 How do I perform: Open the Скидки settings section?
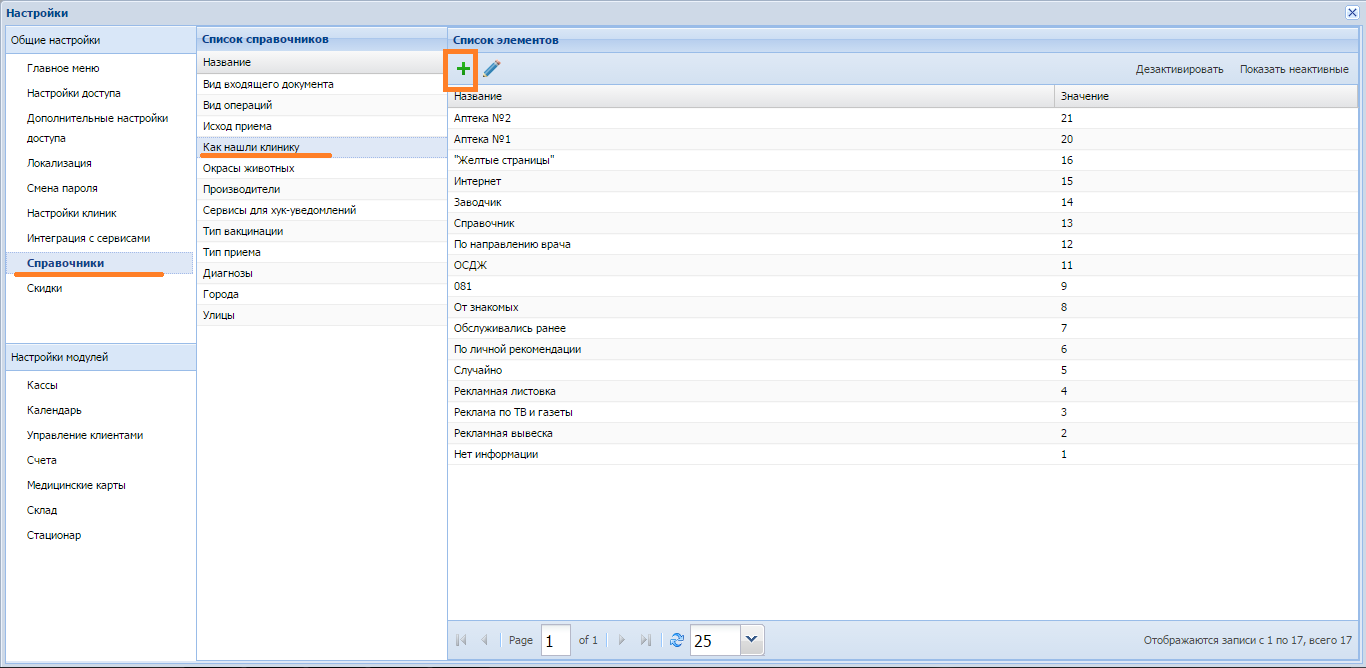click(45, 288)
